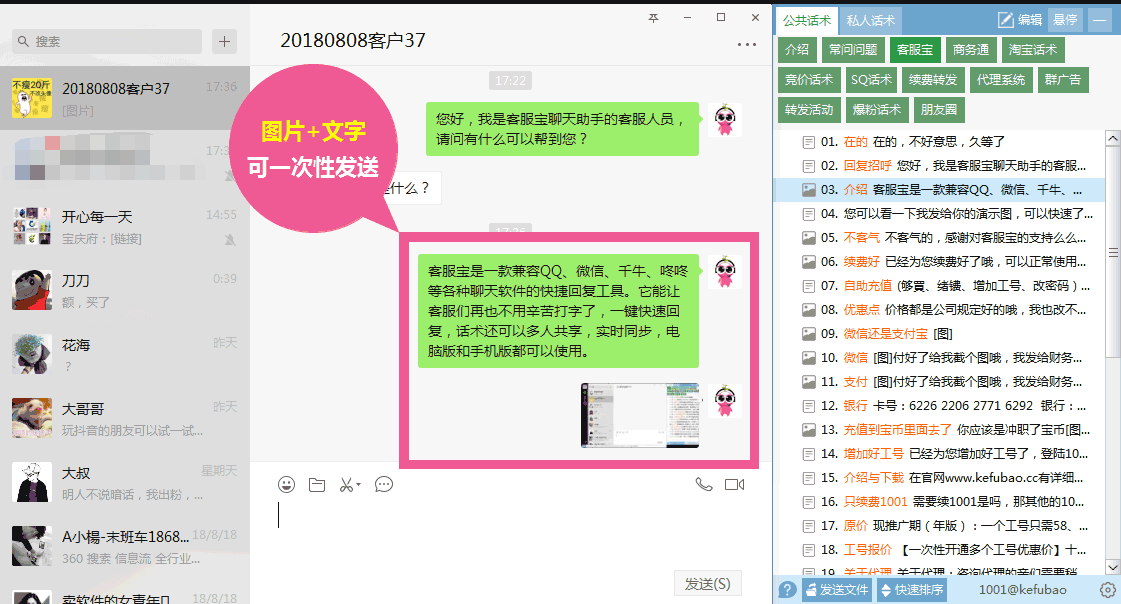Click the 暂停 button
This screenshot has width=1121, height=604.
[1065, 20]
